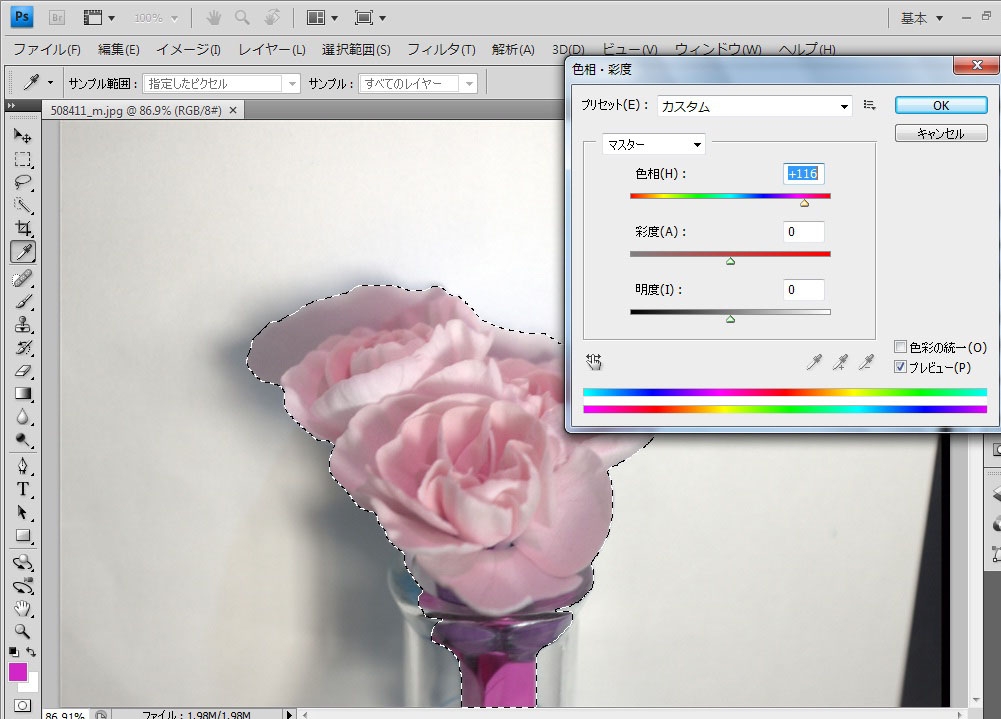
Task: Enable the 色彩の統一 colorize checkbox
Action: pos(901,347)
